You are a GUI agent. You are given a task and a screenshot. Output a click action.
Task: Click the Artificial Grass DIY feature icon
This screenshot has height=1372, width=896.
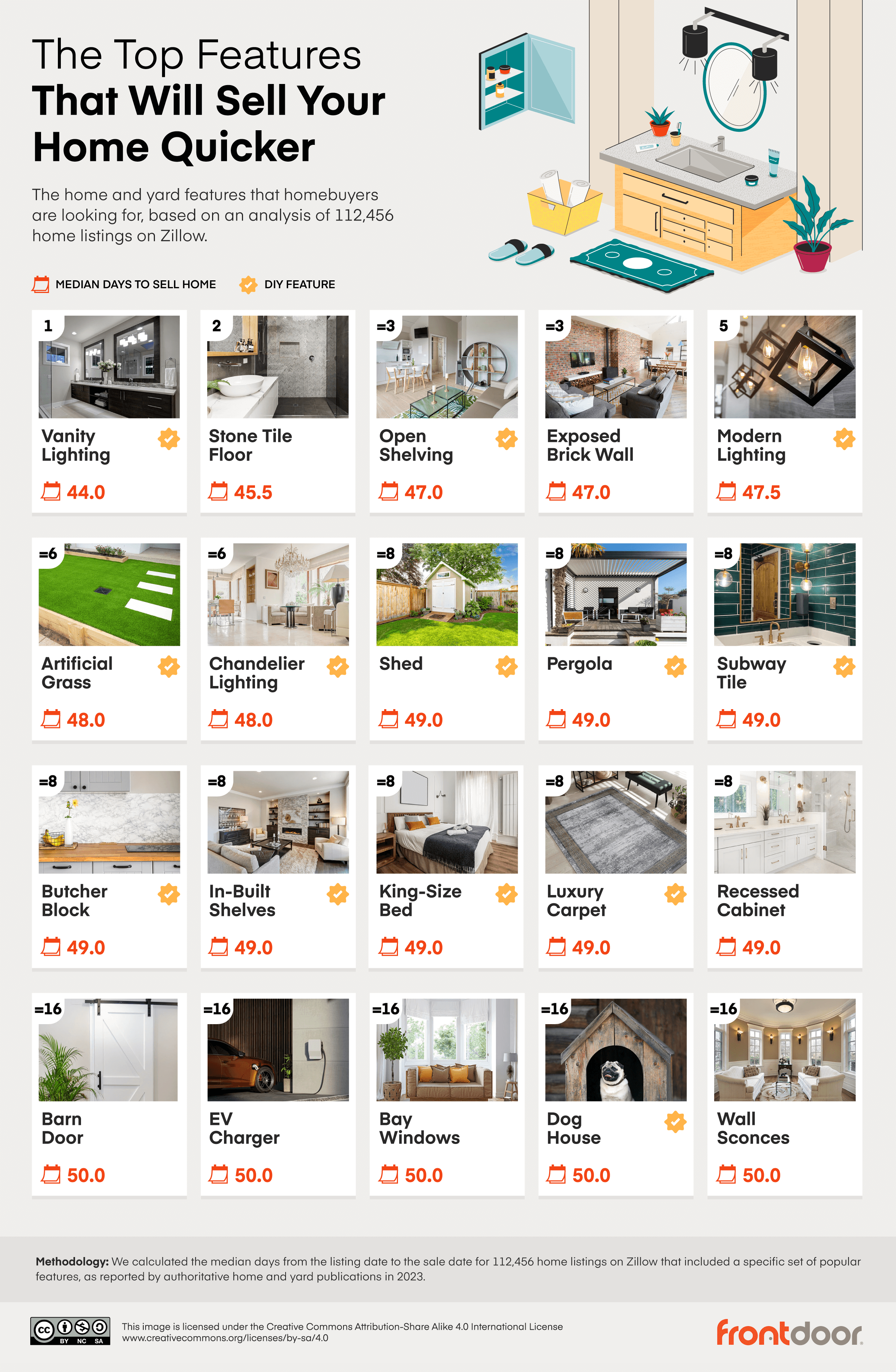[x=169, y=666]
